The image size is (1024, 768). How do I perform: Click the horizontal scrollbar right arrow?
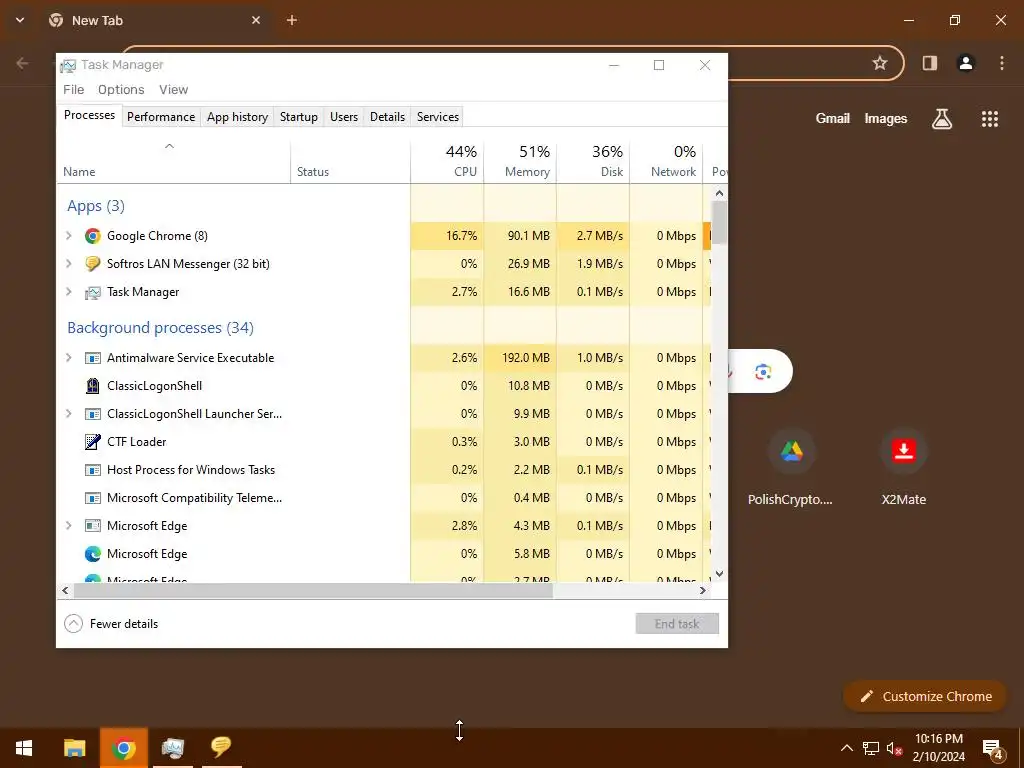[x=703, y=590]
